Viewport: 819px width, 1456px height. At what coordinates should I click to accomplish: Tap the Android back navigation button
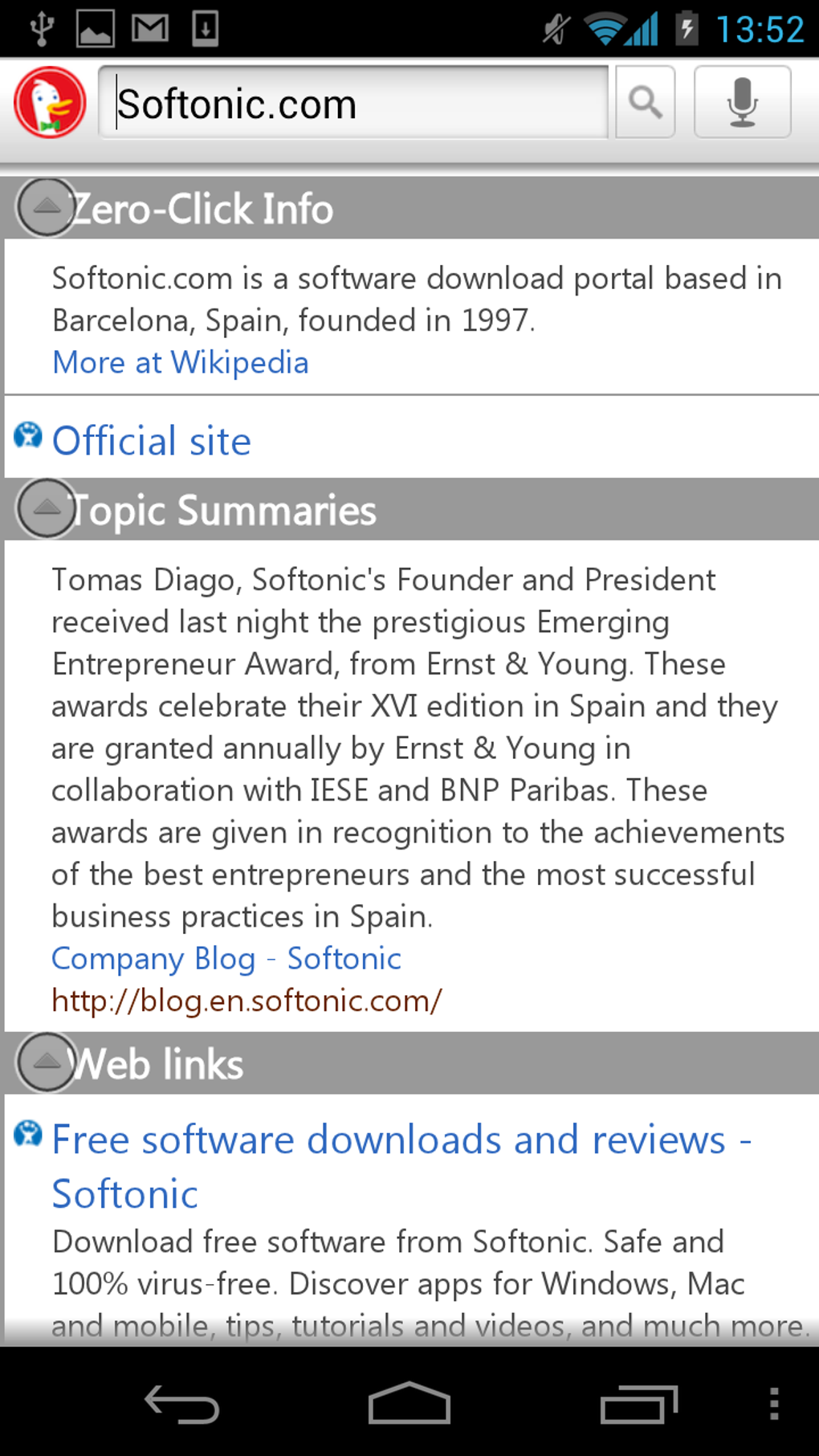tap(181, 1404)
